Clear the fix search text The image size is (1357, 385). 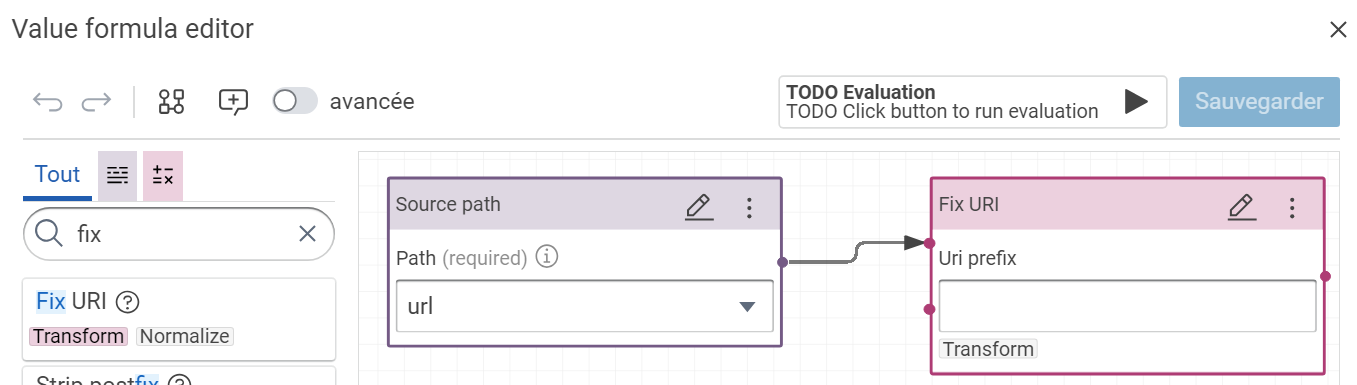[x=308, y=234]
